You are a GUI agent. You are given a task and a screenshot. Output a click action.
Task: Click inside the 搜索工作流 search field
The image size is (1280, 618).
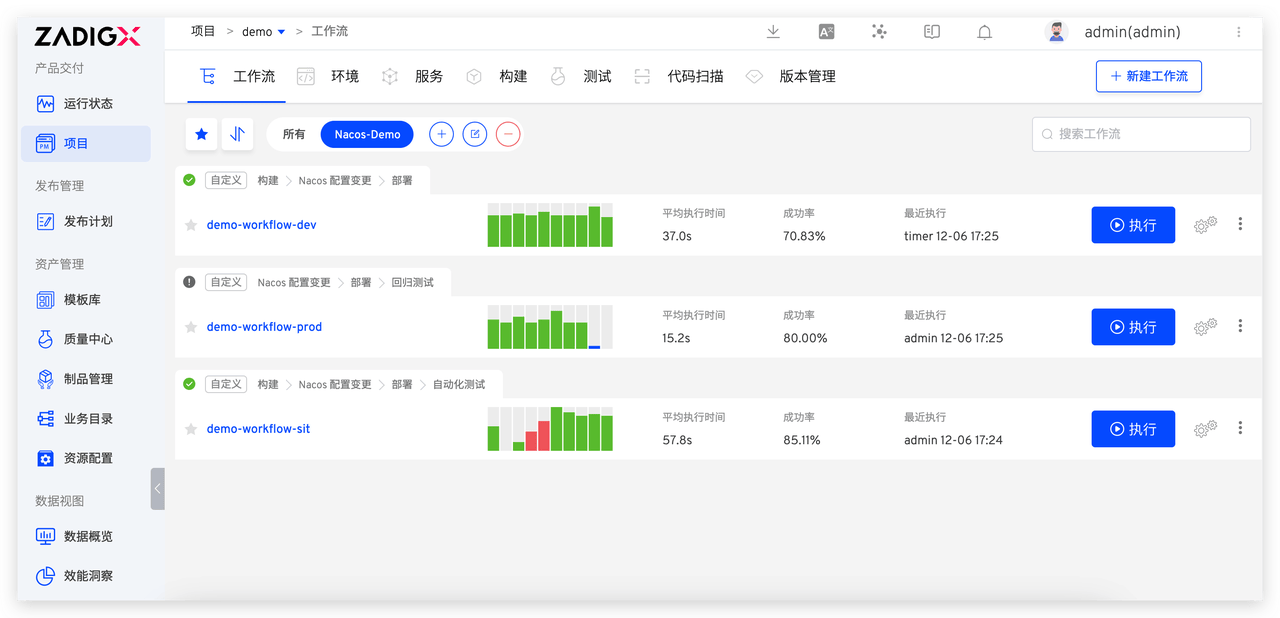pyautogui.click(x=1140, y=133)
